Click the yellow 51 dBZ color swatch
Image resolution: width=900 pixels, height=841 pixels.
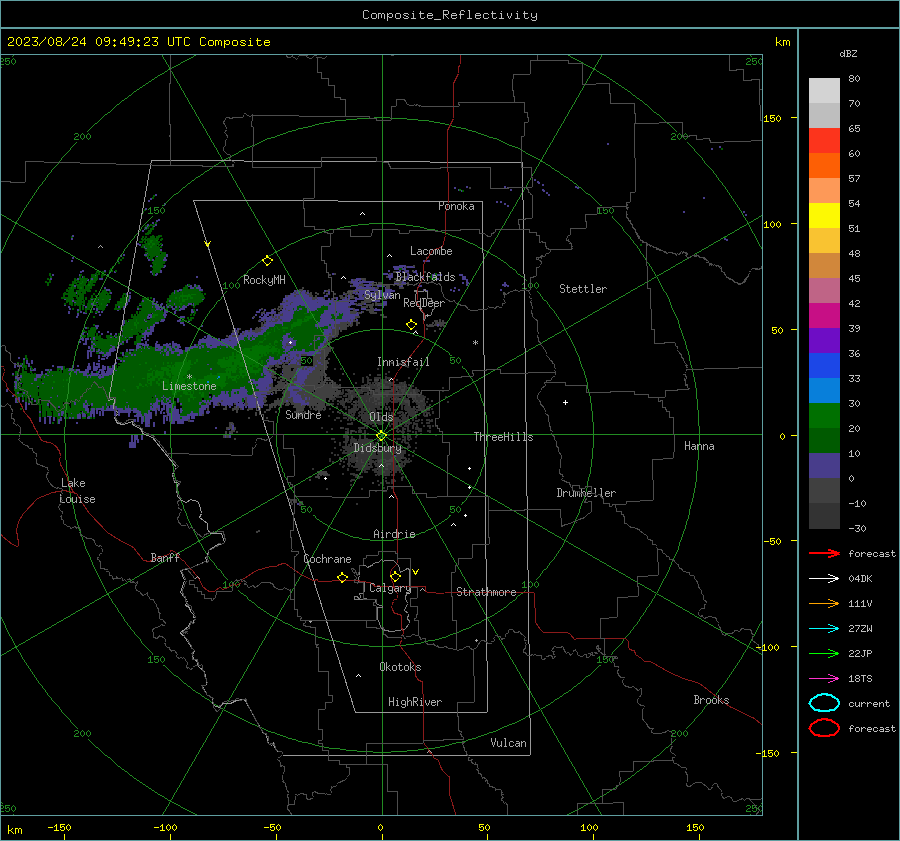click(824, 216)
